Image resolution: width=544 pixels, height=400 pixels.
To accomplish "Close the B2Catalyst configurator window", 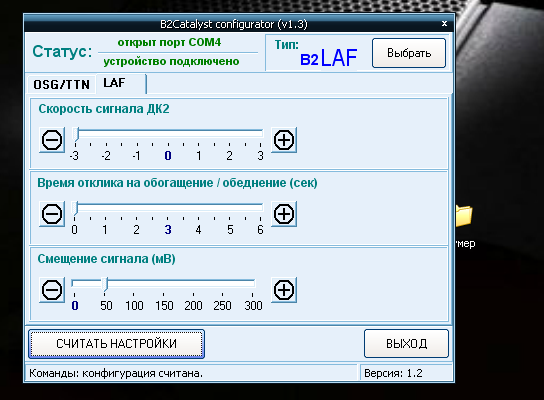I will 444,24.
